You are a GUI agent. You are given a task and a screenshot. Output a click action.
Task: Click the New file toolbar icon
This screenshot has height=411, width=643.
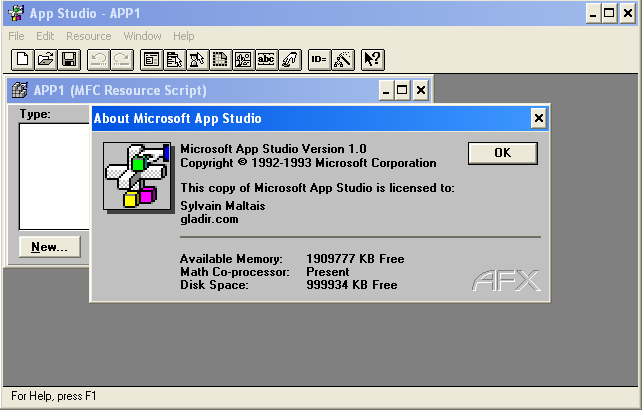(x=22, y=60)
